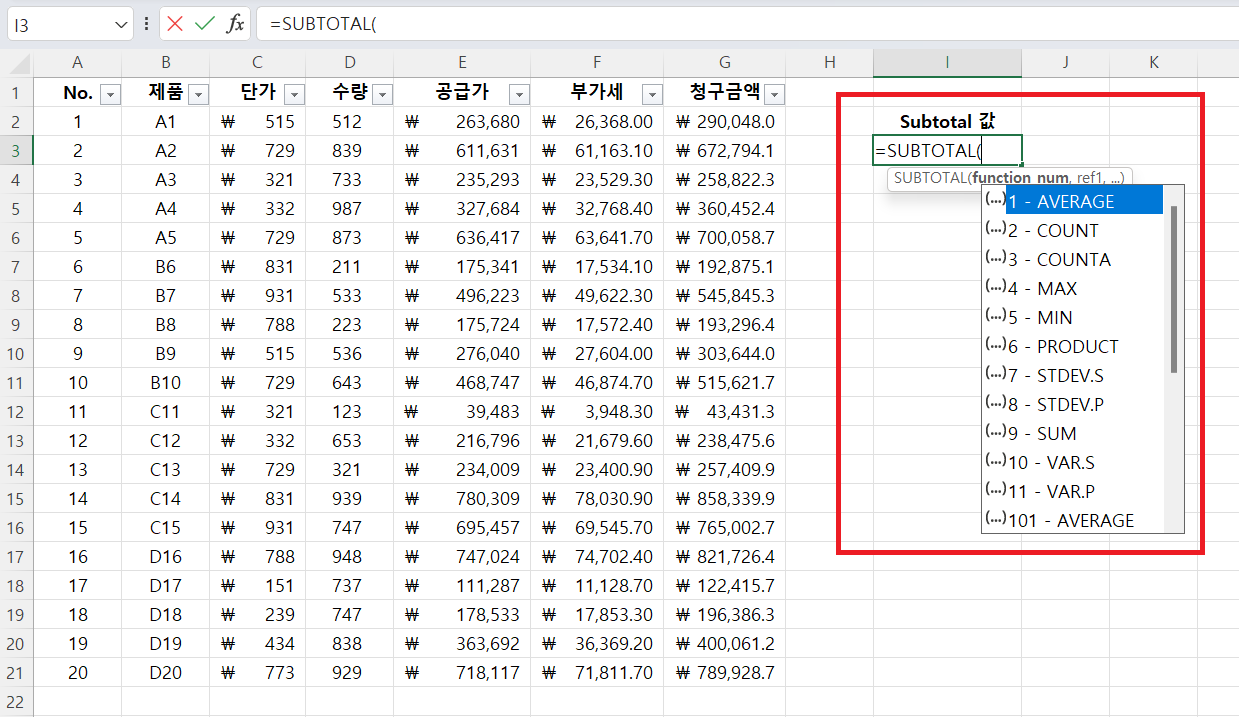Select column C header

258,62
